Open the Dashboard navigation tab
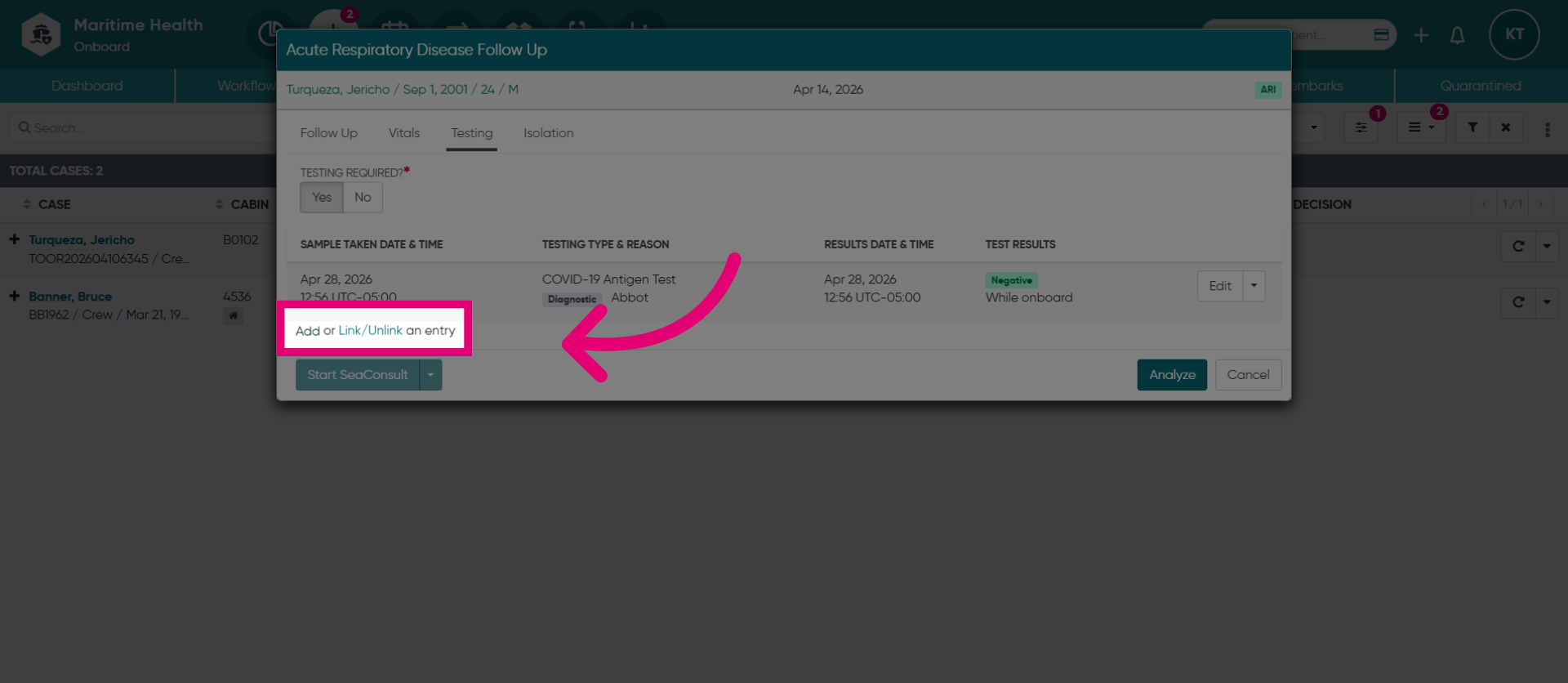 pyautogui.click(x=87, y=86)
